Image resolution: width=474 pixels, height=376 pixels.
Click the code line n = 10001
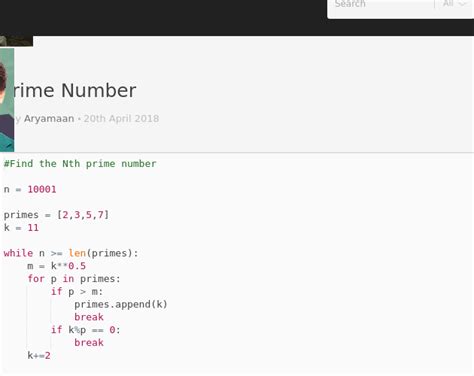30,189
